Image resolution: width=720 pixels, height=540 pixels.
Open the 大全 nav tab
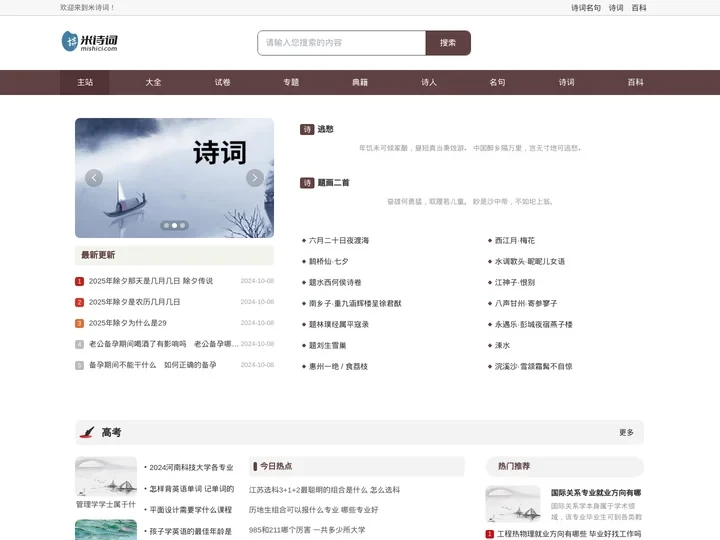click(x=153, y=82)
